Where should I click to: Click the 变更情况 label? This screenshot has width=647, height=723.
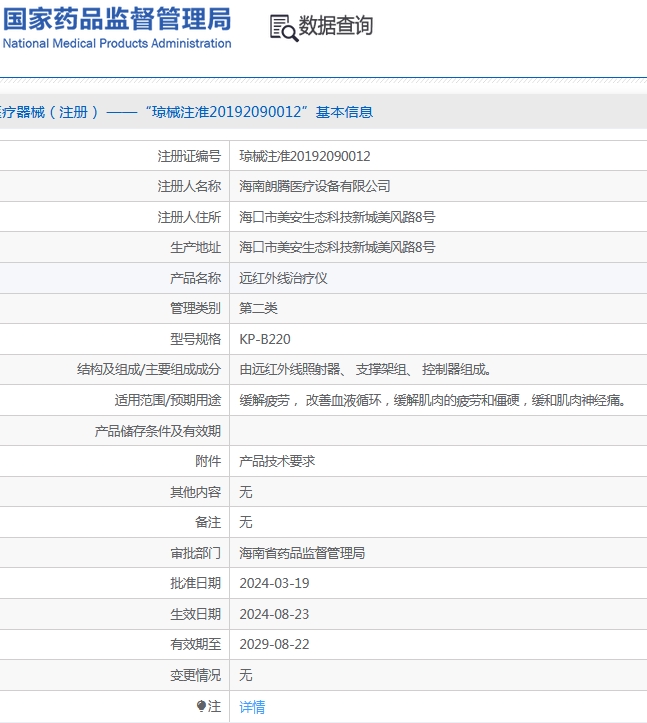tap(196, 675)
